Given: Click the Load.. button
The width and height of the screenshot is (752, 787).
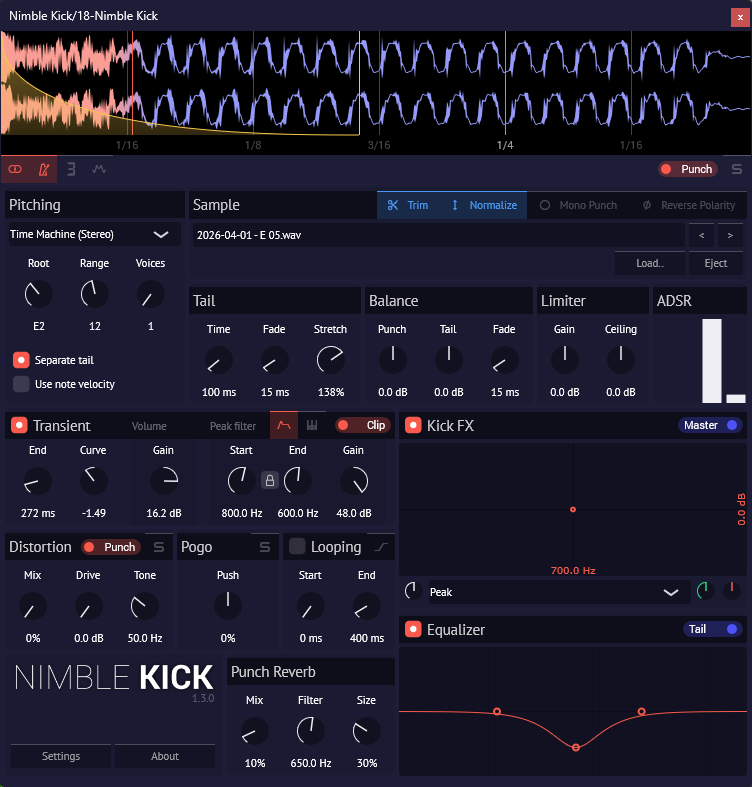Looking at the screenshot, I should coord(650,263).
